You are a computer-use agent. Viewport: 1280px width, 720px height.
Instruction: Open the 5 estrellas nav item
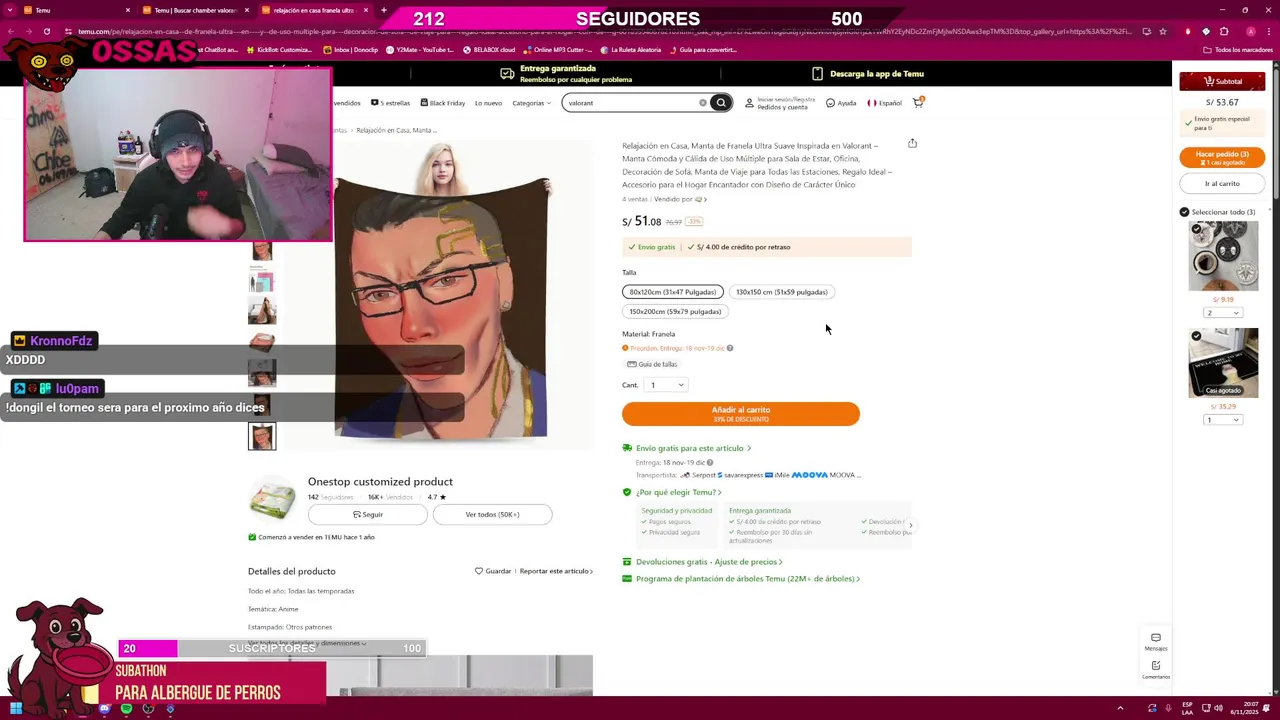(x=390, y=103)
